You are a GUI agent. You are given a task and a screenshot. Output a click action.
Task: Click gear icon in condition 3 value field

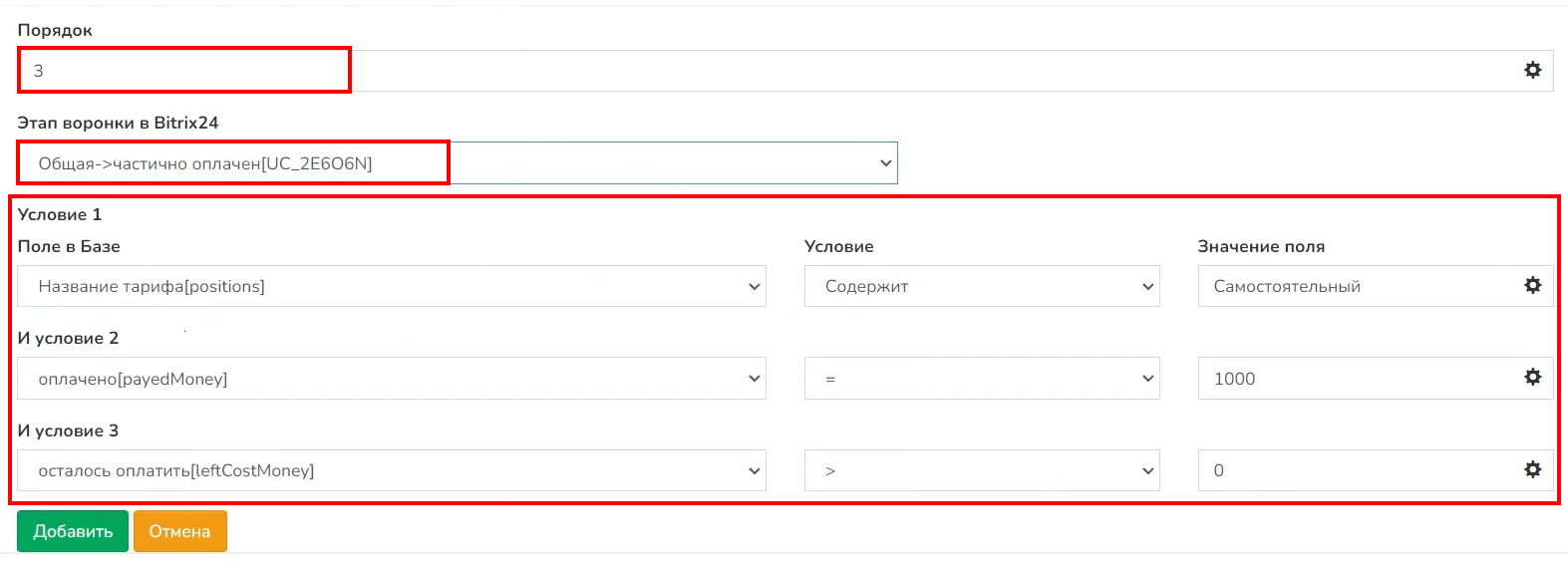click(1532, 469)
